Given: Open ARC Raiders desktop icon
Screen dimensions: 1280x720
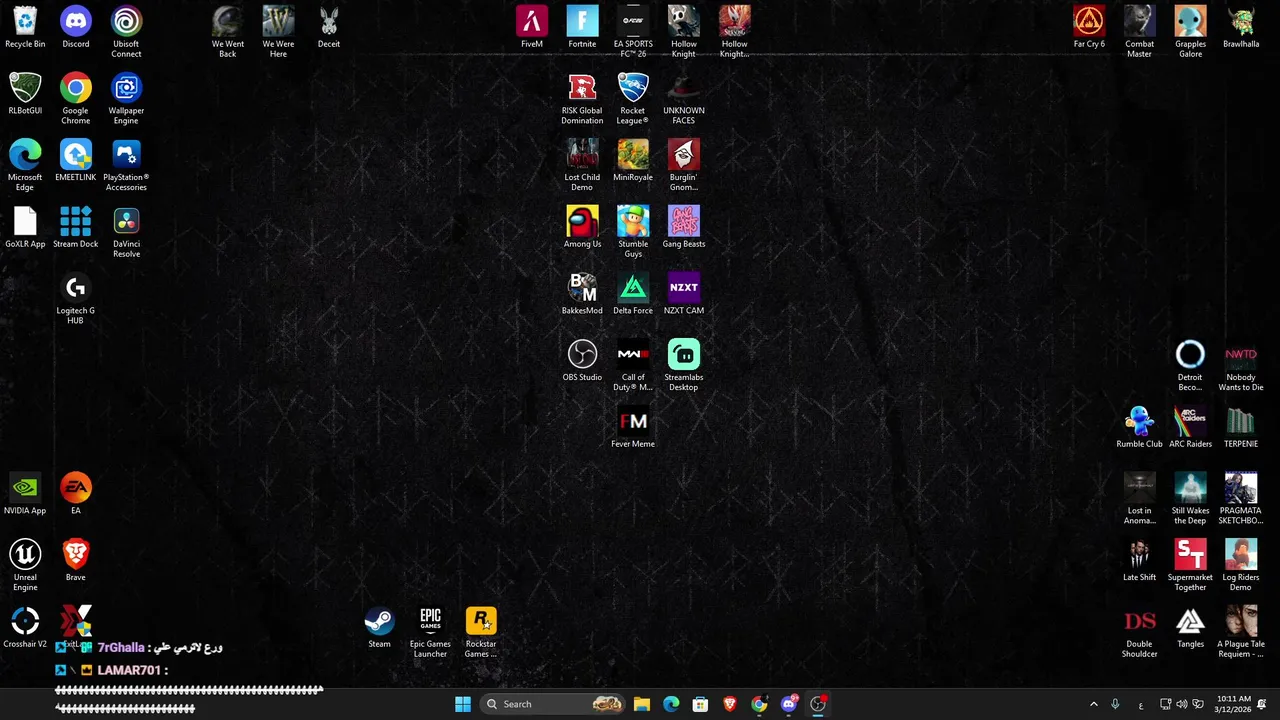Looking at the screenshot, I should [x=1190, y=428].
